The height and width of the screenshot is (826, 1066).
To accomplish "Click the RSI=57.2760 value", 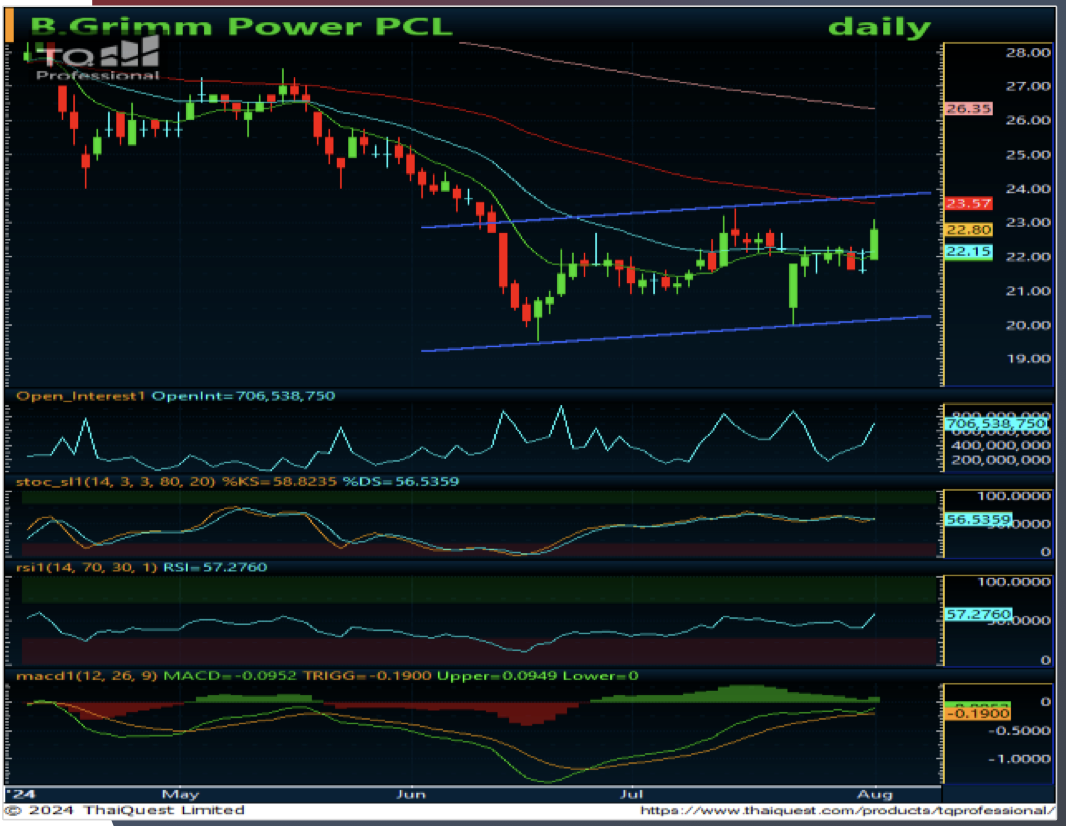I will tap(215, 568).
